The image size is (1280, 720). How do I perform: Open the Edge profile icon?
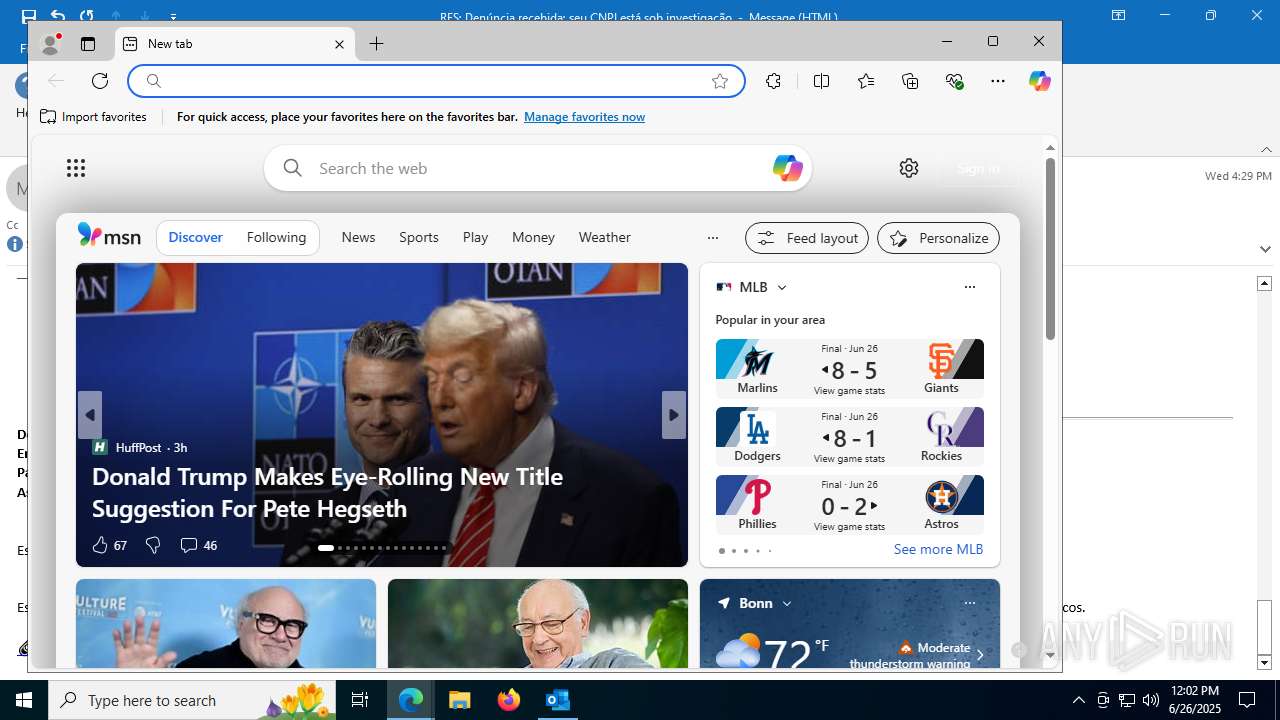[50, 43]
